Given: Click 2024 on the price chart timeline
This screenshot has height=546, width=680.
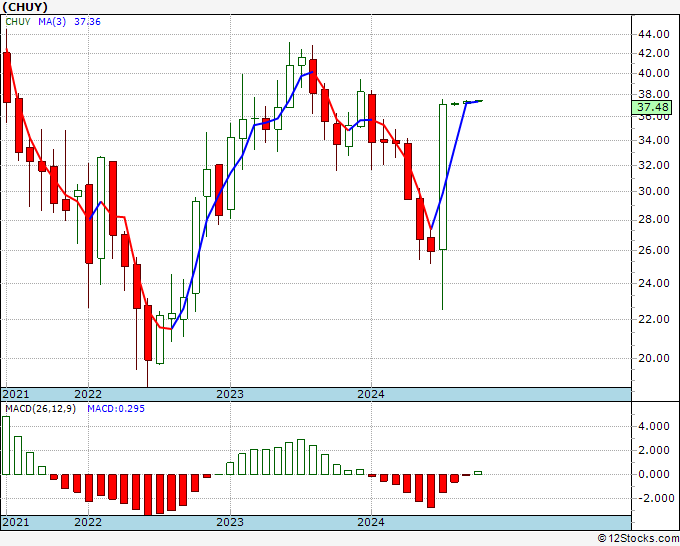Looking at the screenshot, I should click(x=371, y=394).
